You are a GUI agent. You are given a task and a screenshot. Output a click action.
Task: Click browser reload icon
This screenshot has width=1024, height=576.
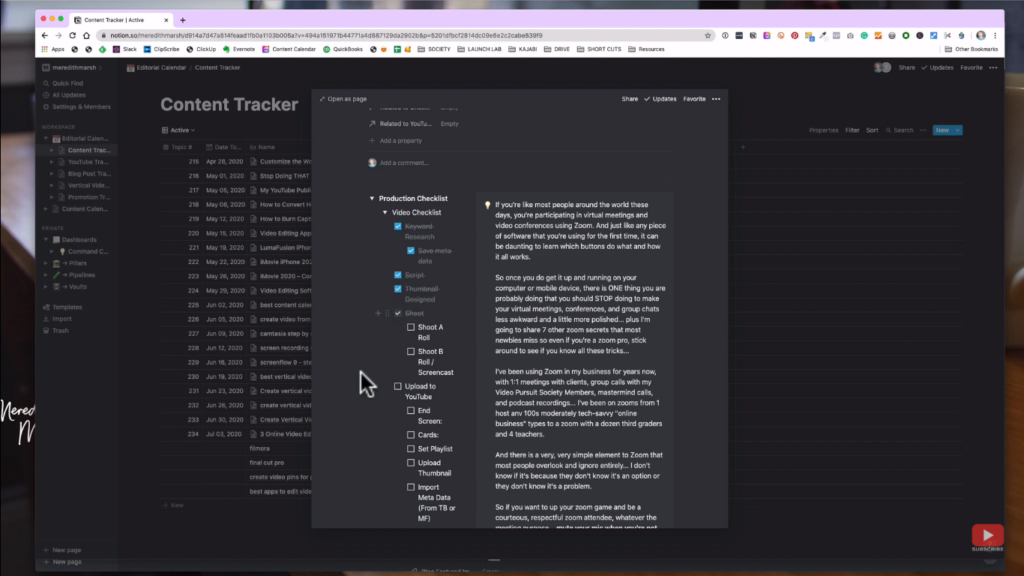[x=72, y=35]
